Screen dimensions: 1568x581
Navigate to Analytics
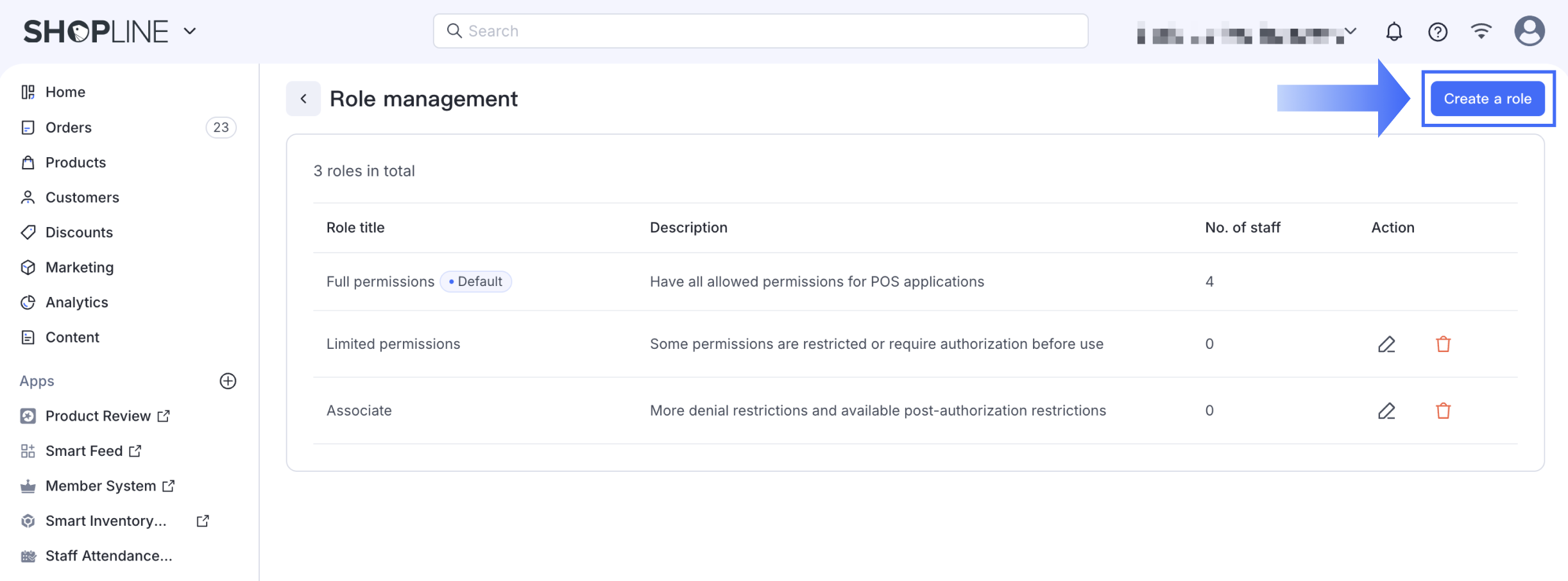[76, 302]
